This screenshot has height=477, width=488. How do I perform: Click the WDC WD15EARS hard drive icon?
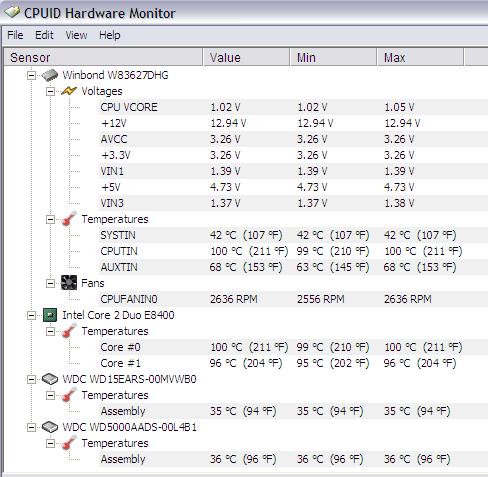[50, 379]
